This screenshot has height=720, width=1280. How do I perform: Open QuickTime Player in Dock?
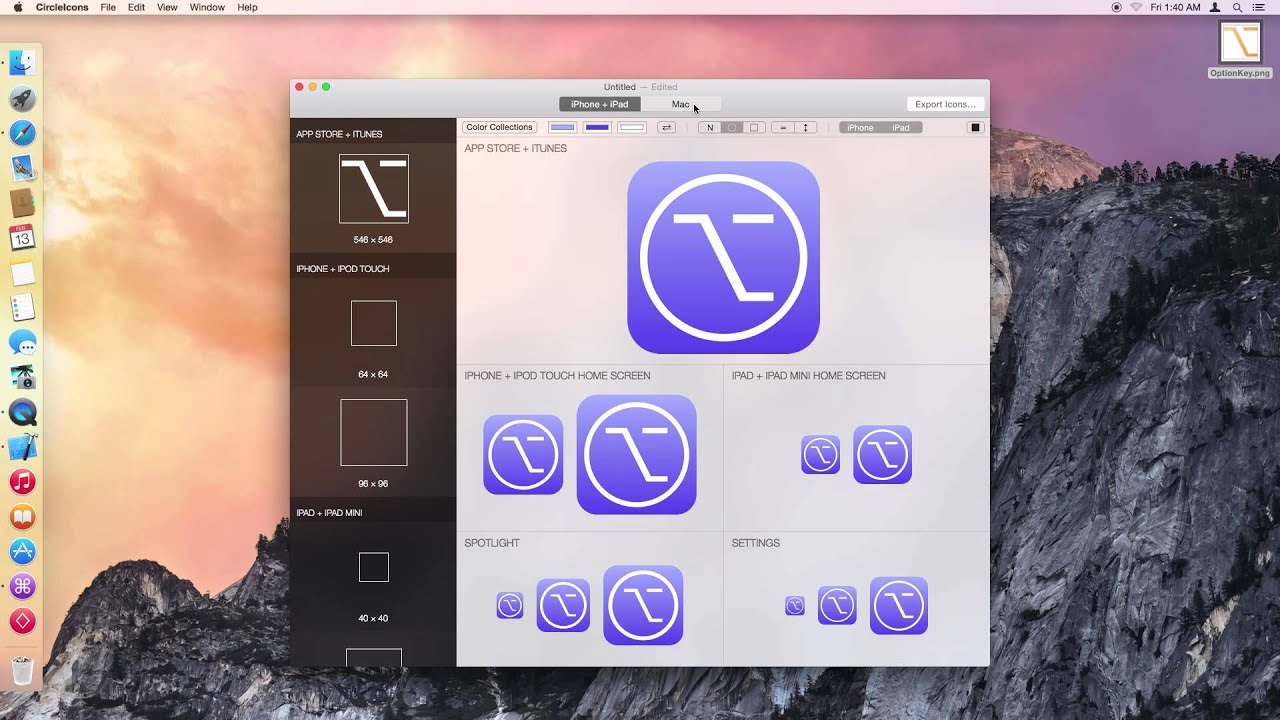[22, 412]
